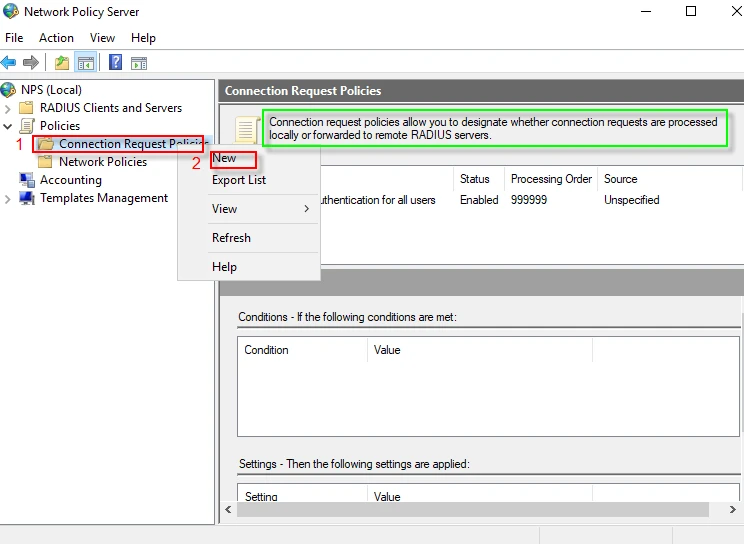Select Refresh in the context menu

pos(231,238)
